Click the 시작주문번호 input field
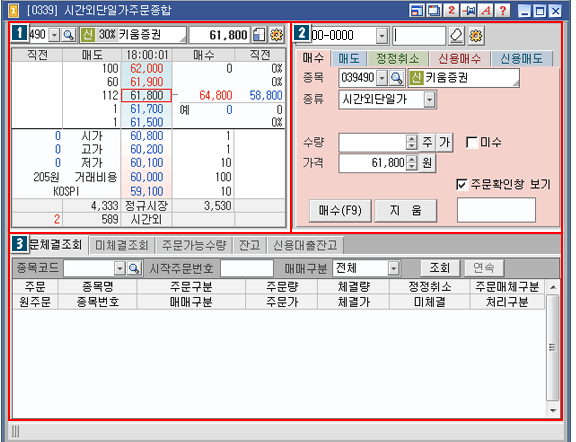Image resolution: width=576 pixels, height=442 pixels. [x=247, y=268]
